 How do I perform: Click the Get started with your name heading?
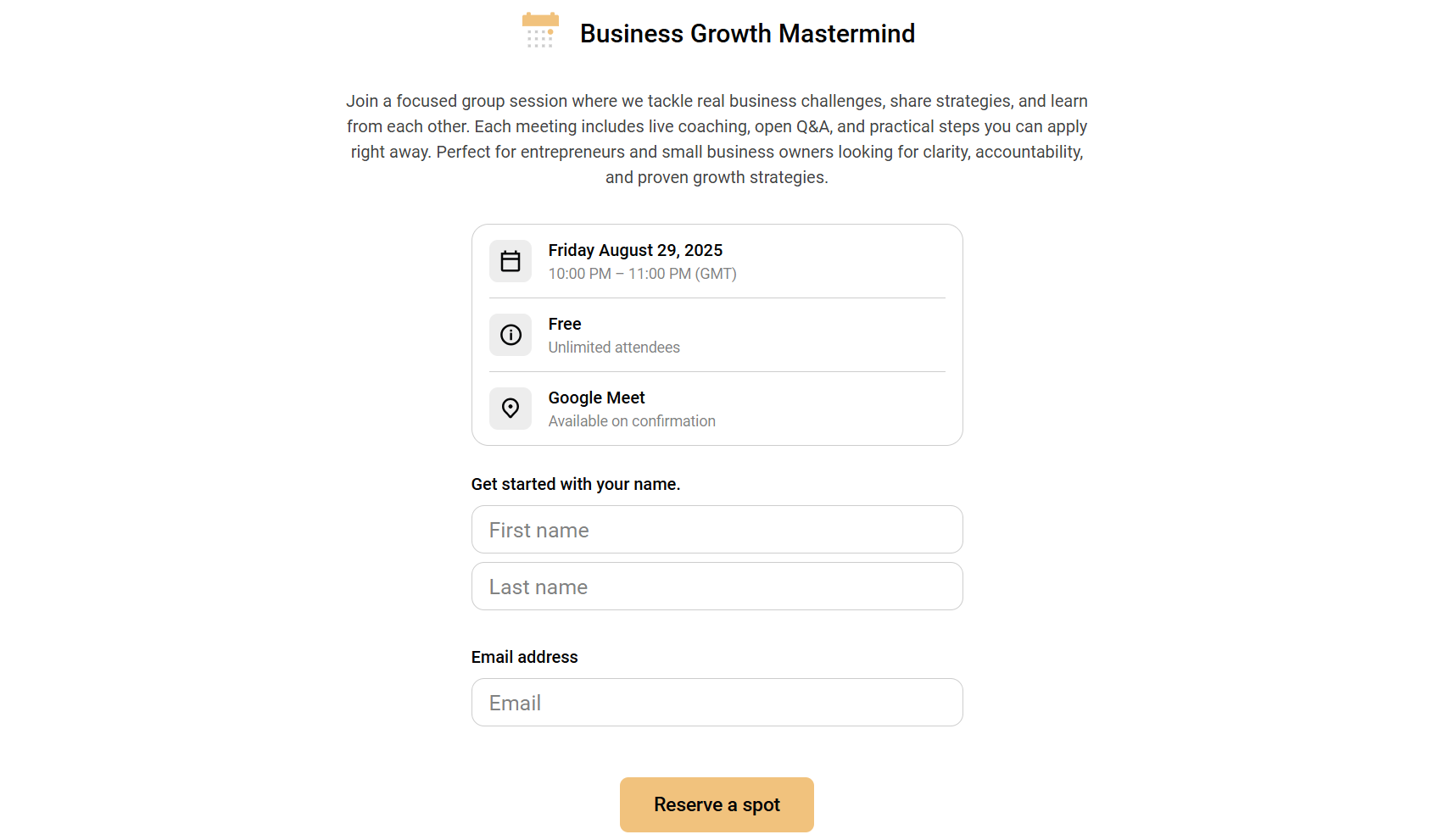(x=576, y=484)
